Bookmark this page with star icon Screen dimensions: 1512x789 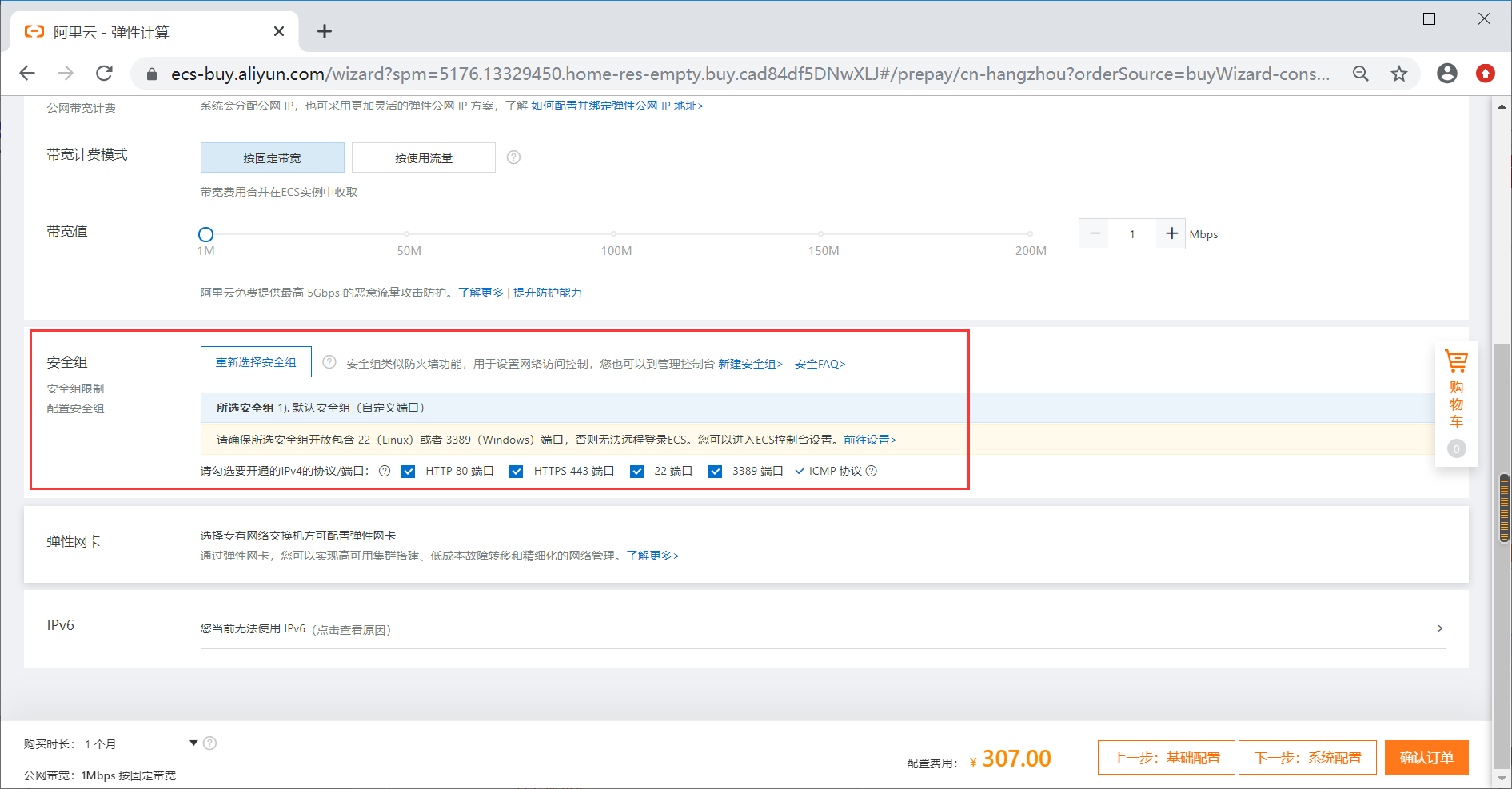coord(1398,74)
